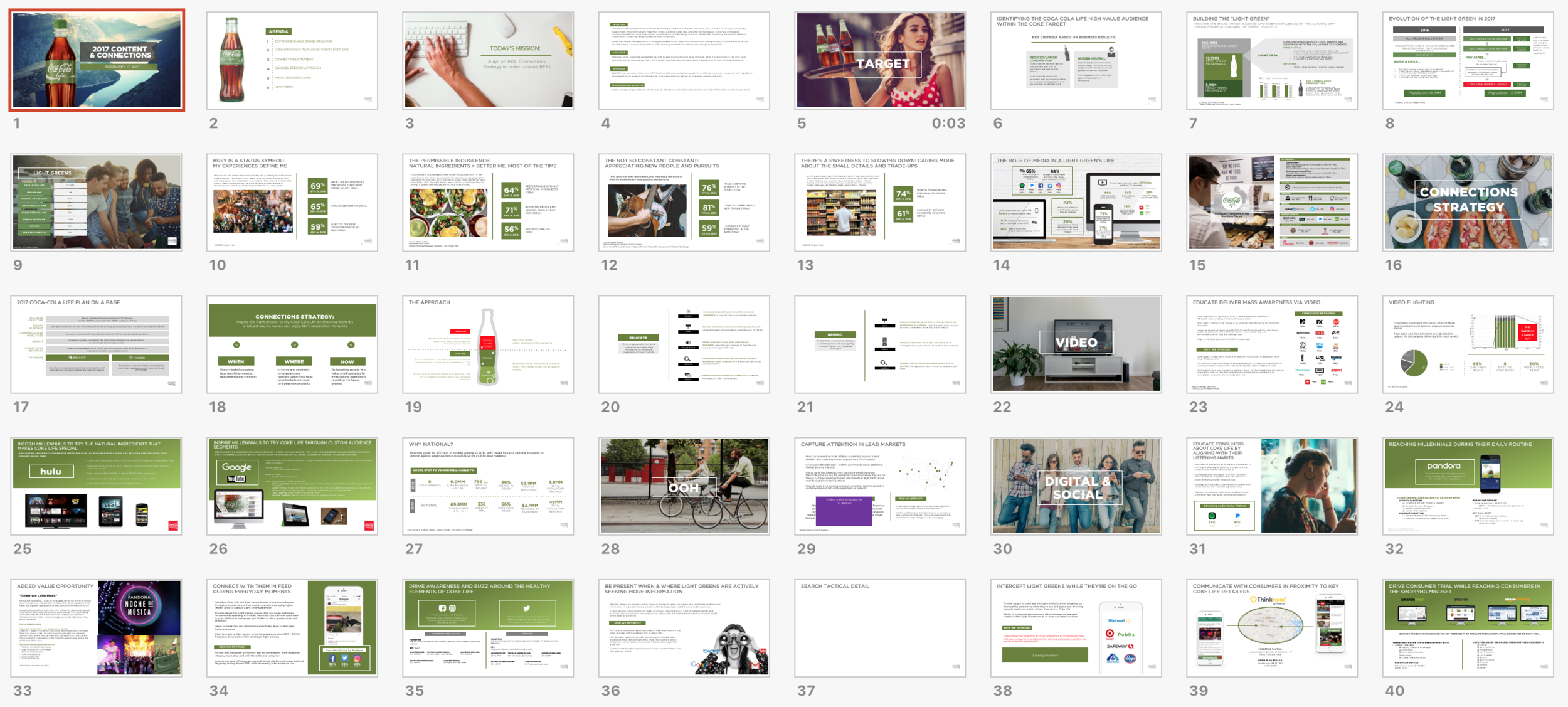The height and width of the screenshot is (707, 1568).
Task: Select the Target section slide
Action: (880, 60)
